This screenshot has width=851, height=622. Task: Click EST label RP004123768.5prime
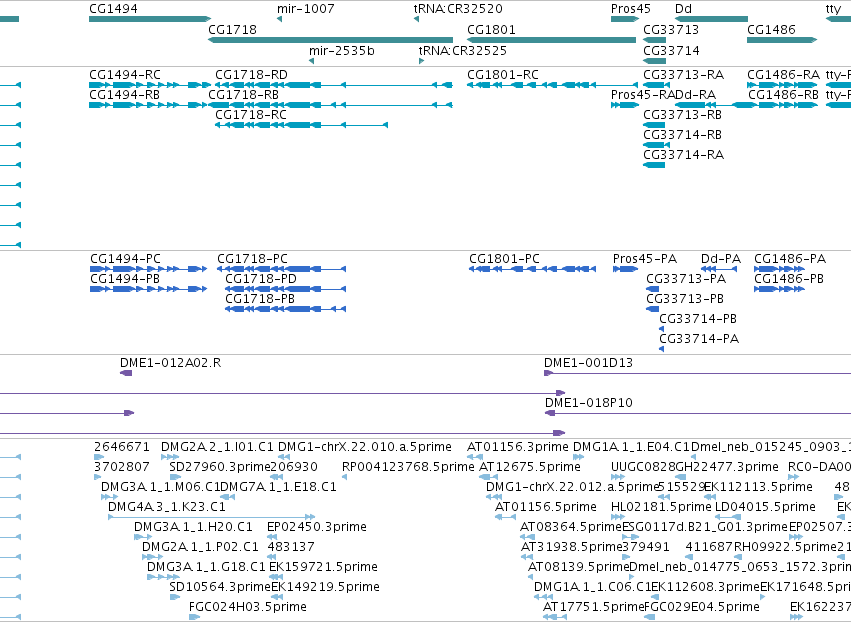point(408,467)
